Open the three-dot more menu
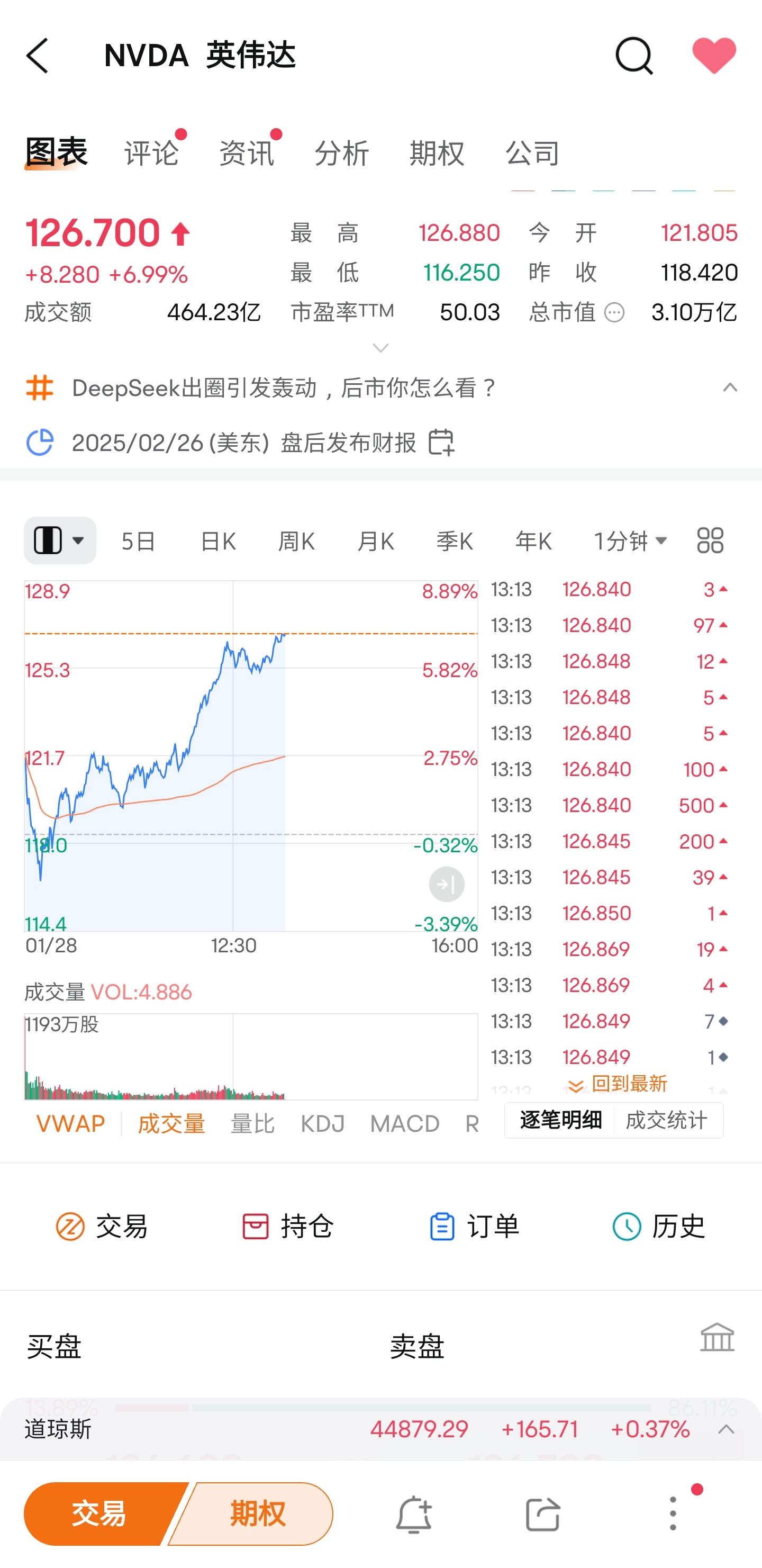Screen dimensions: 762x1568 tap(673, 1513)
